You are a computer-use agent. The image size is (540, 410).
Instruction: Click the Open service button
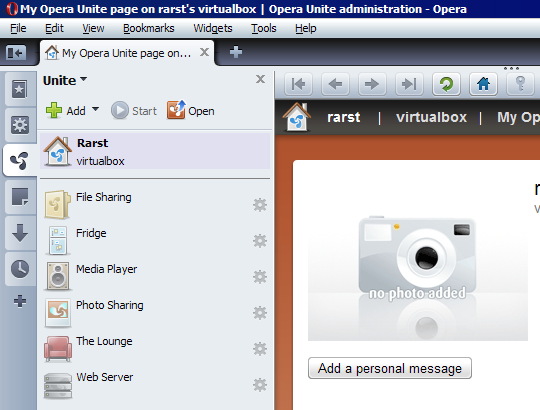pos(191,110)
